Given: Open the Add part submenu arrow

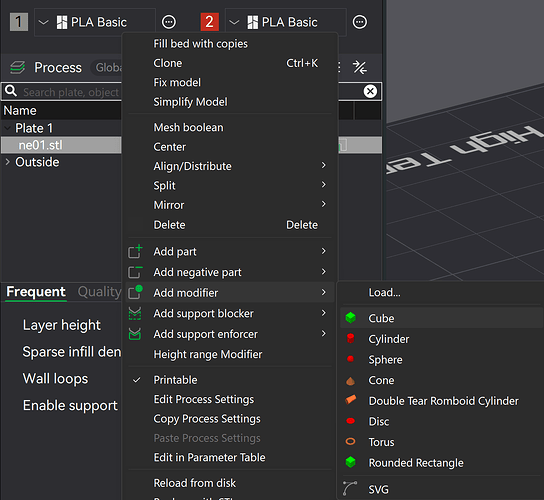Looking at the screenshot, I should click(323, 251).
